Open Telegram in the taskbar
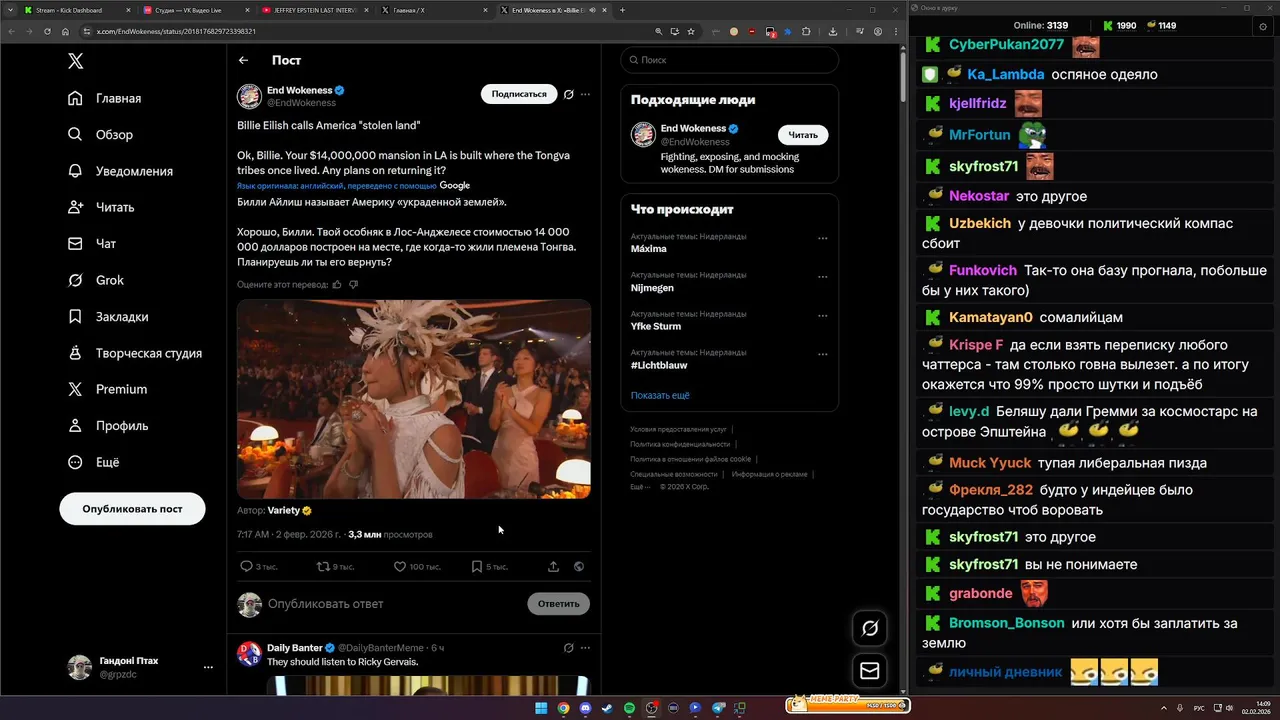Viewport: 1280px width, 720px height. coord(717,708)
